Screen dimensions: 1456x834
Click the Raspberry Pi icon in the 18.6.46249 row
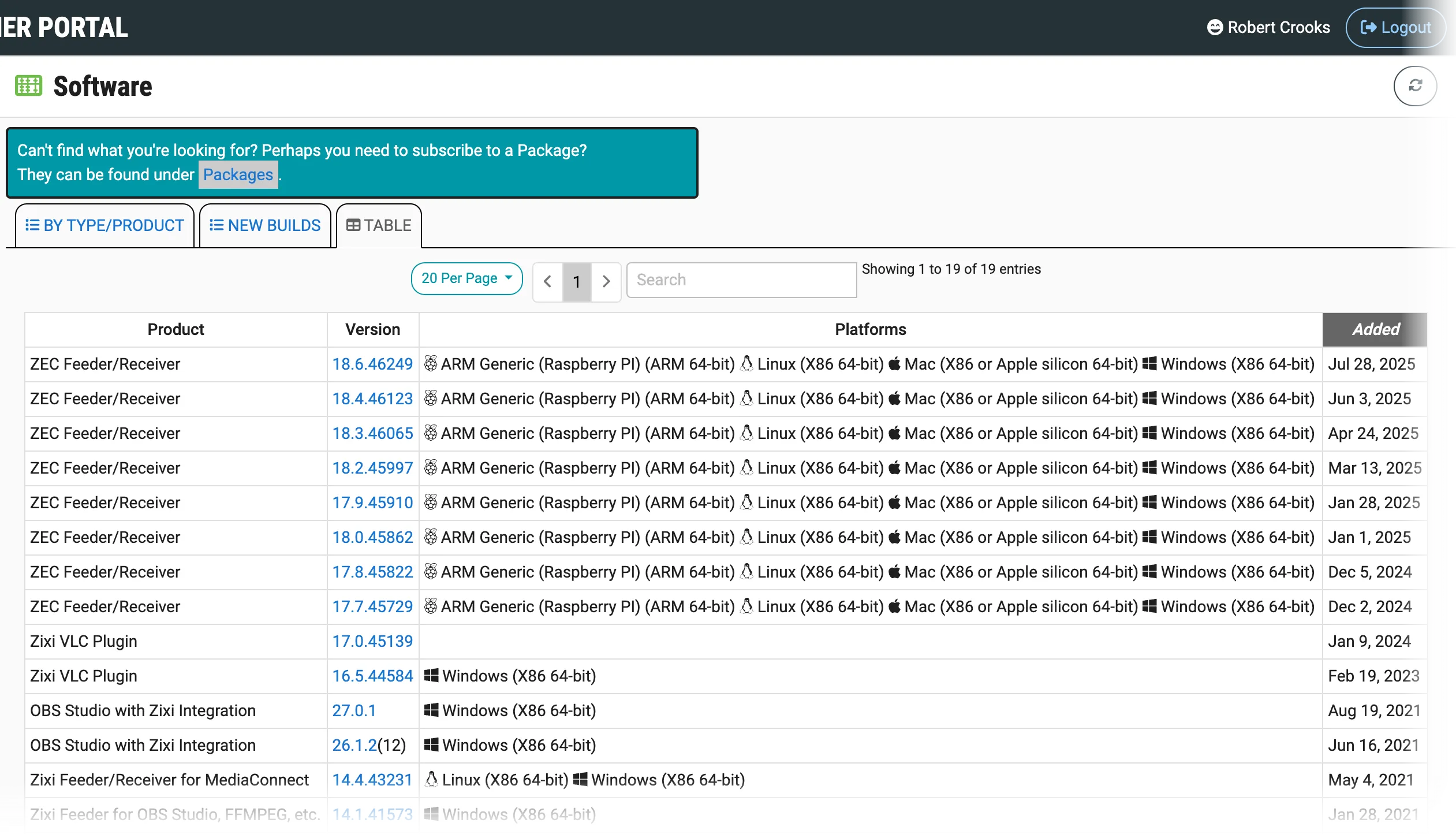tap(431, 363)
